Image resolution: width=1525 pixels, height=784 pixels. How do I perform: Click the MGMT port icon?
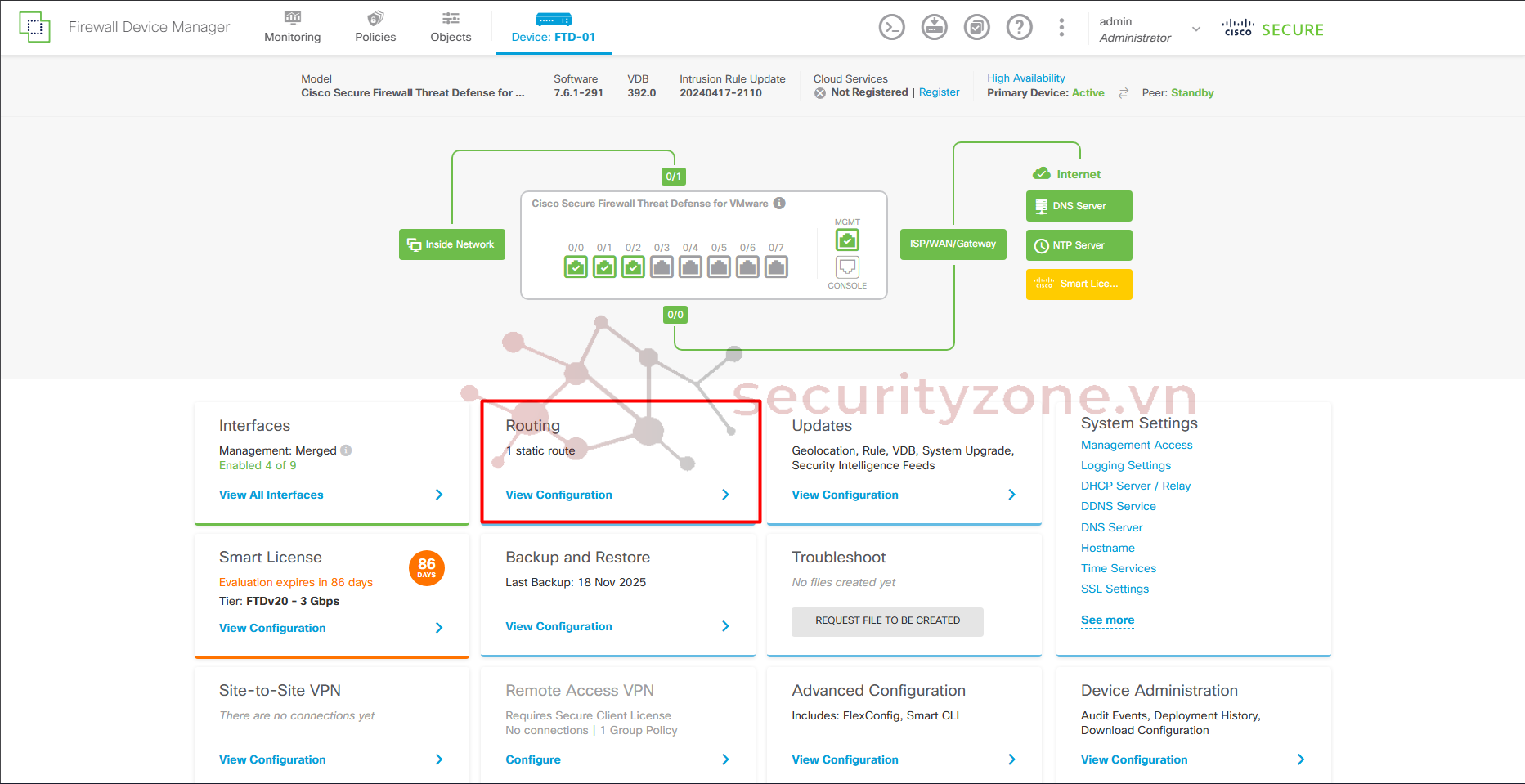[x=847, y=240]
